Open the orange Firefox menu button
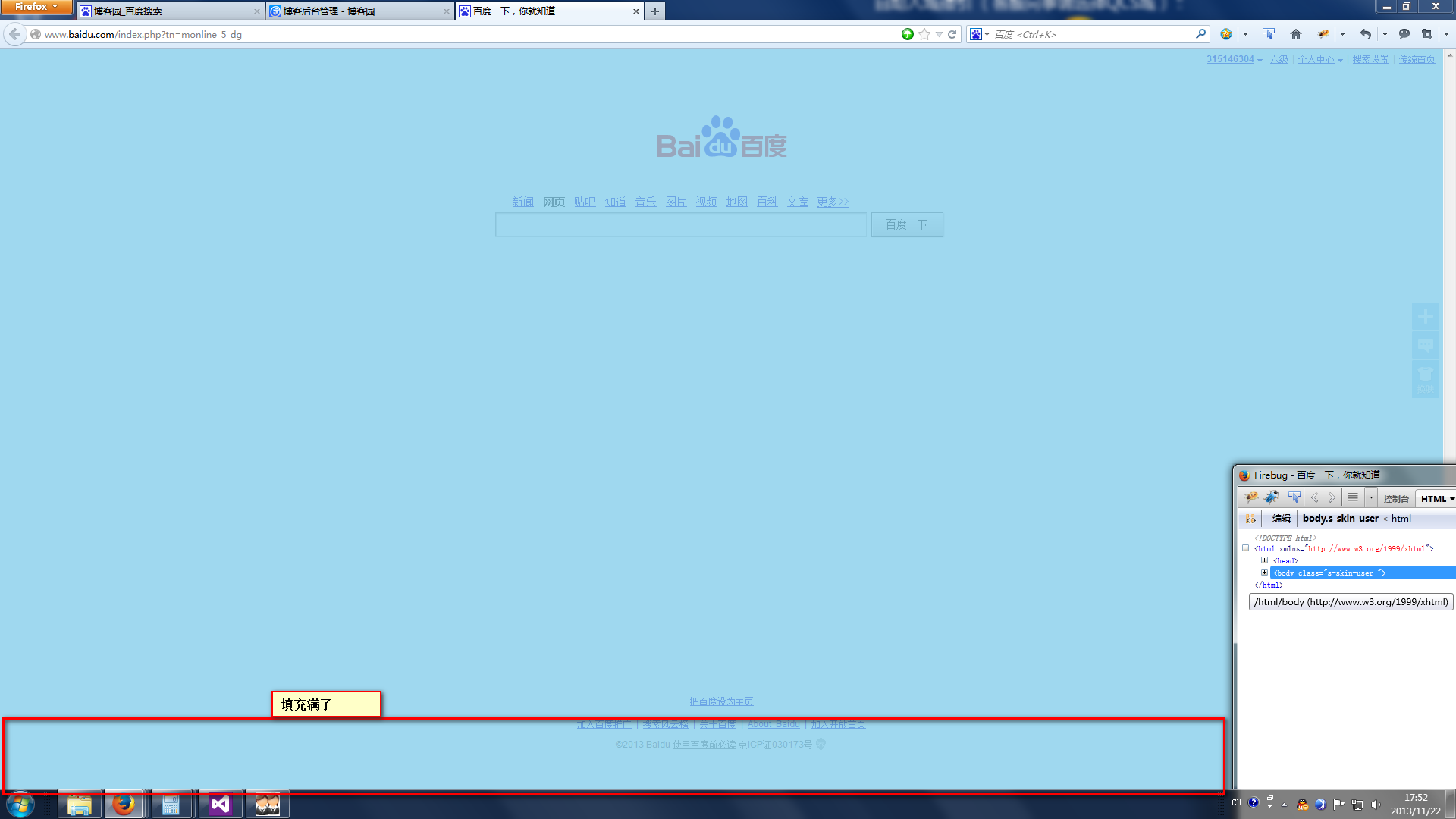 [36, 7]
